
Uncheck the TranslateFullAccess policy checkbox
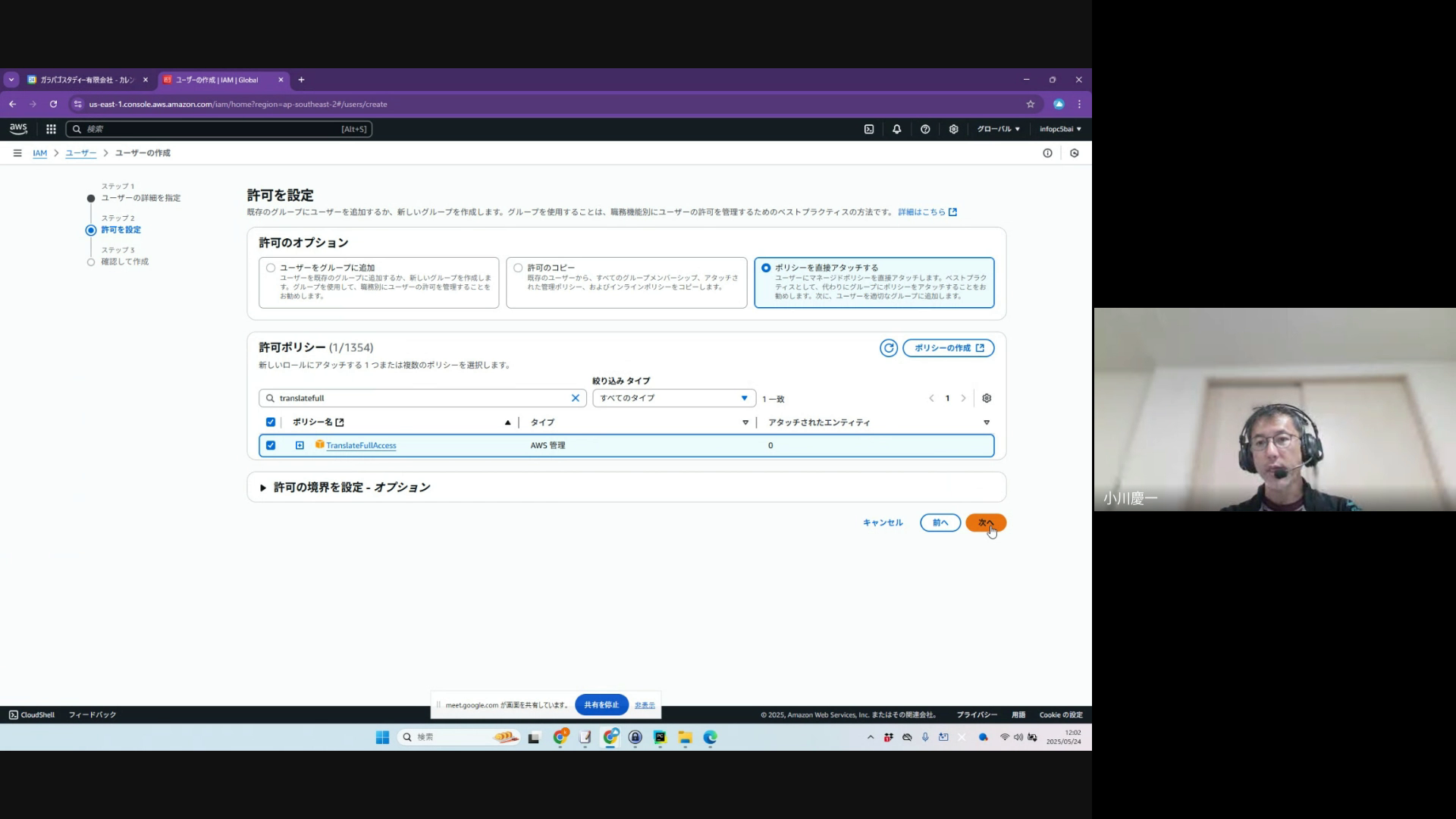coord(271,446)
